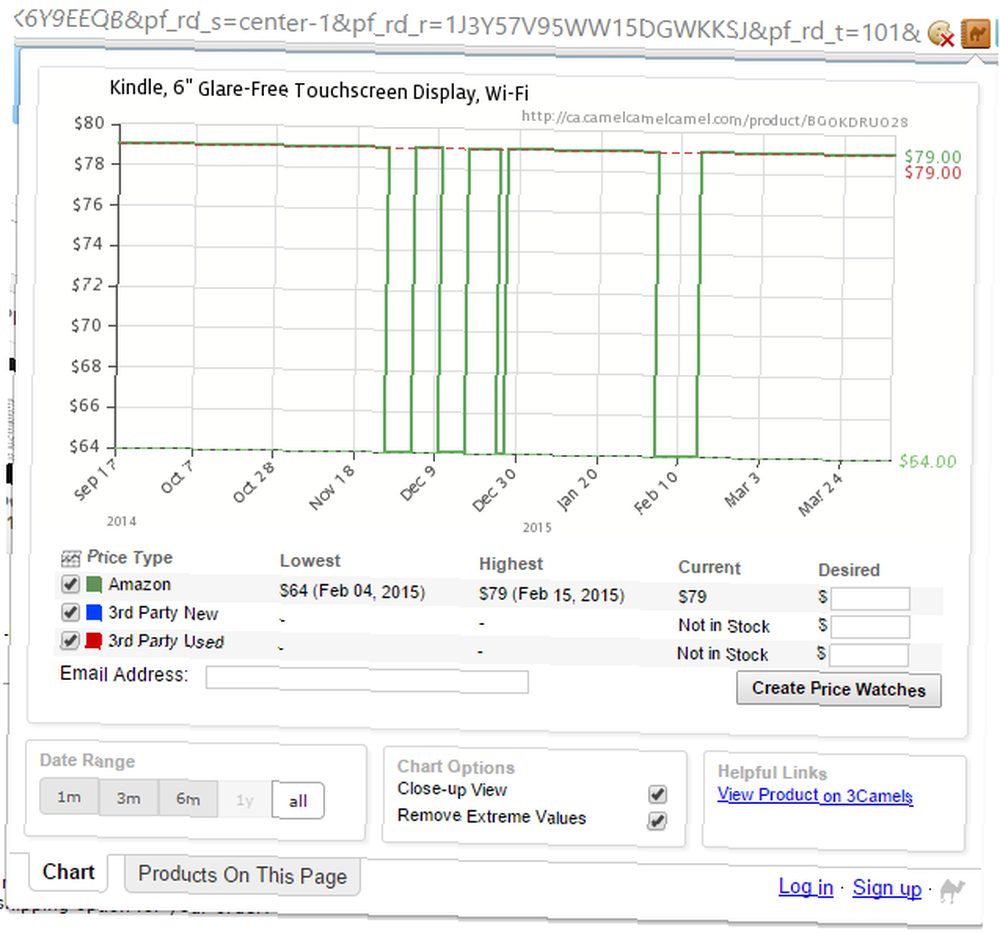Click the 3rd Party Used desired price field
This screenshot has width=1000, height=934.
click(x=869, y=655)
